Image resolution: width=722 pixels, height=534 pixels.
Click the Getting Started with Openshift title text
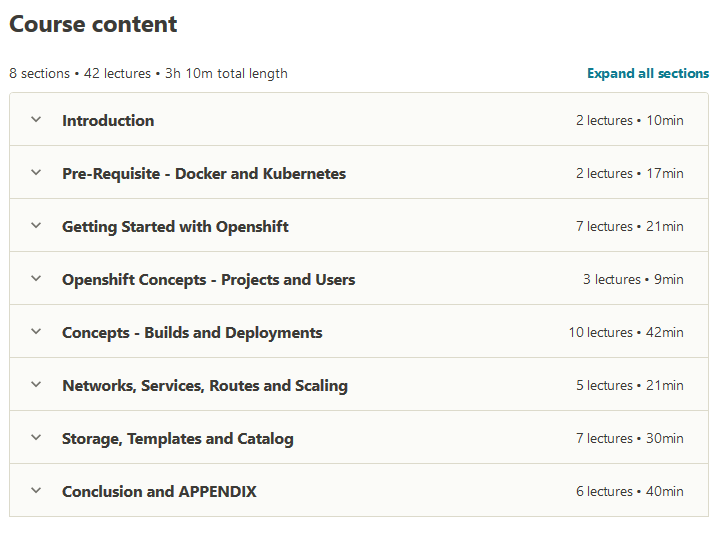pos(175,227)
